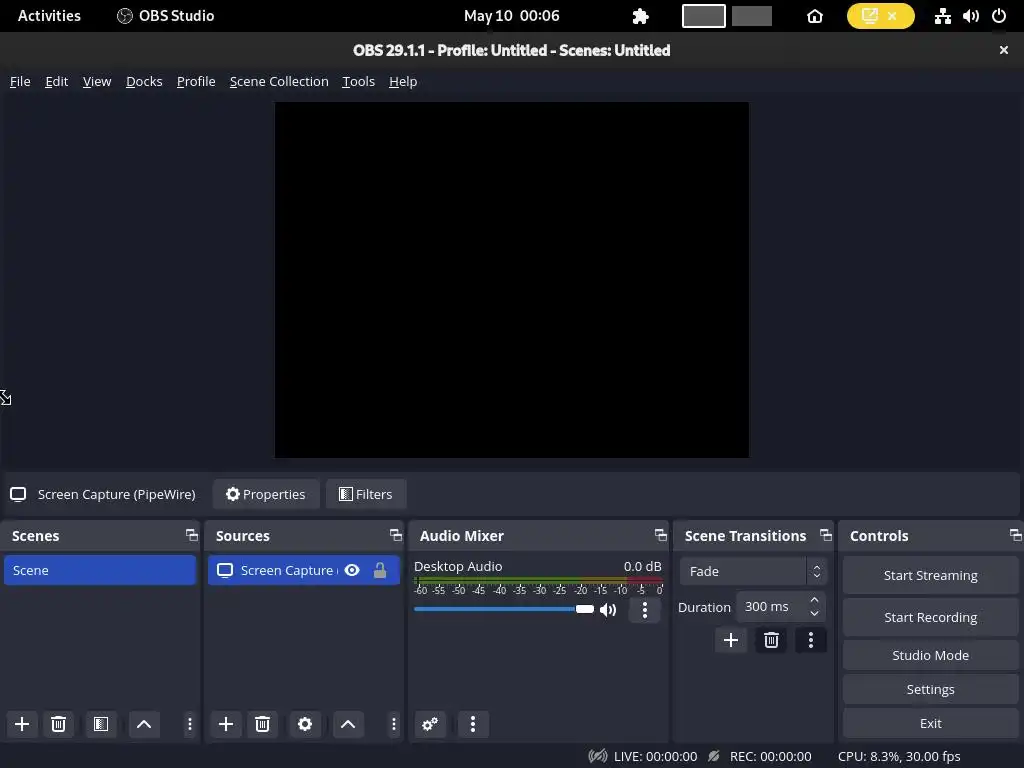
Task: Open the Profile menu
Action: pos(196,82)
